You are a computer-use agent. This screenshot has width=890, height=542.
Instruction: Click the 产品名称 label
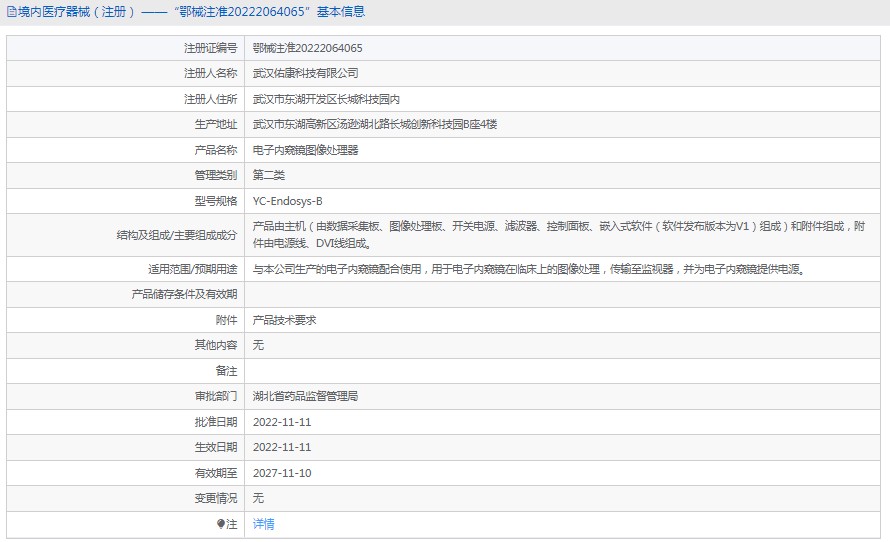coord(216,150)
